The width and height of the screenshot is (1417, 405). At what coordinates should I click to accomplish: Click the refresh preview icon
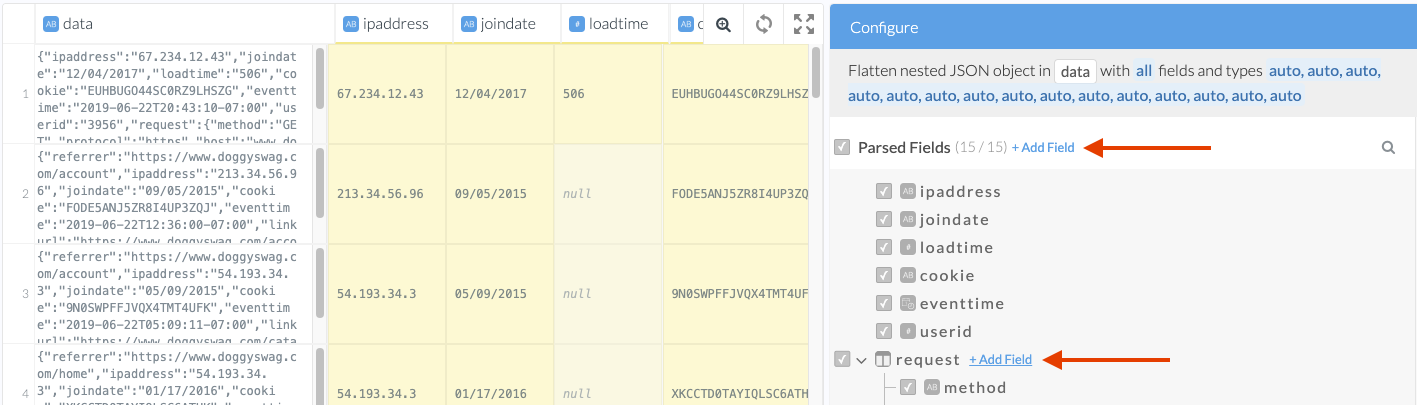click(x=764, y=24)
